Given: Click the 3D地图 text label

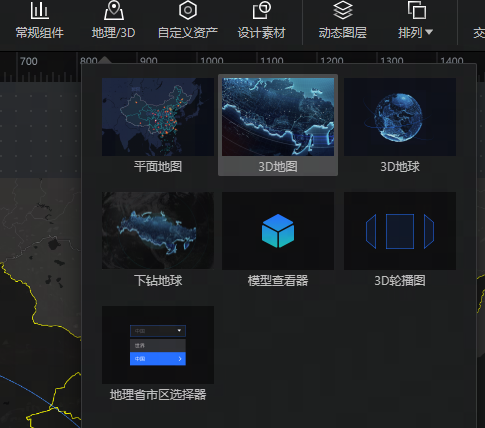Looking at the screenshot, I should coord(278,166).
